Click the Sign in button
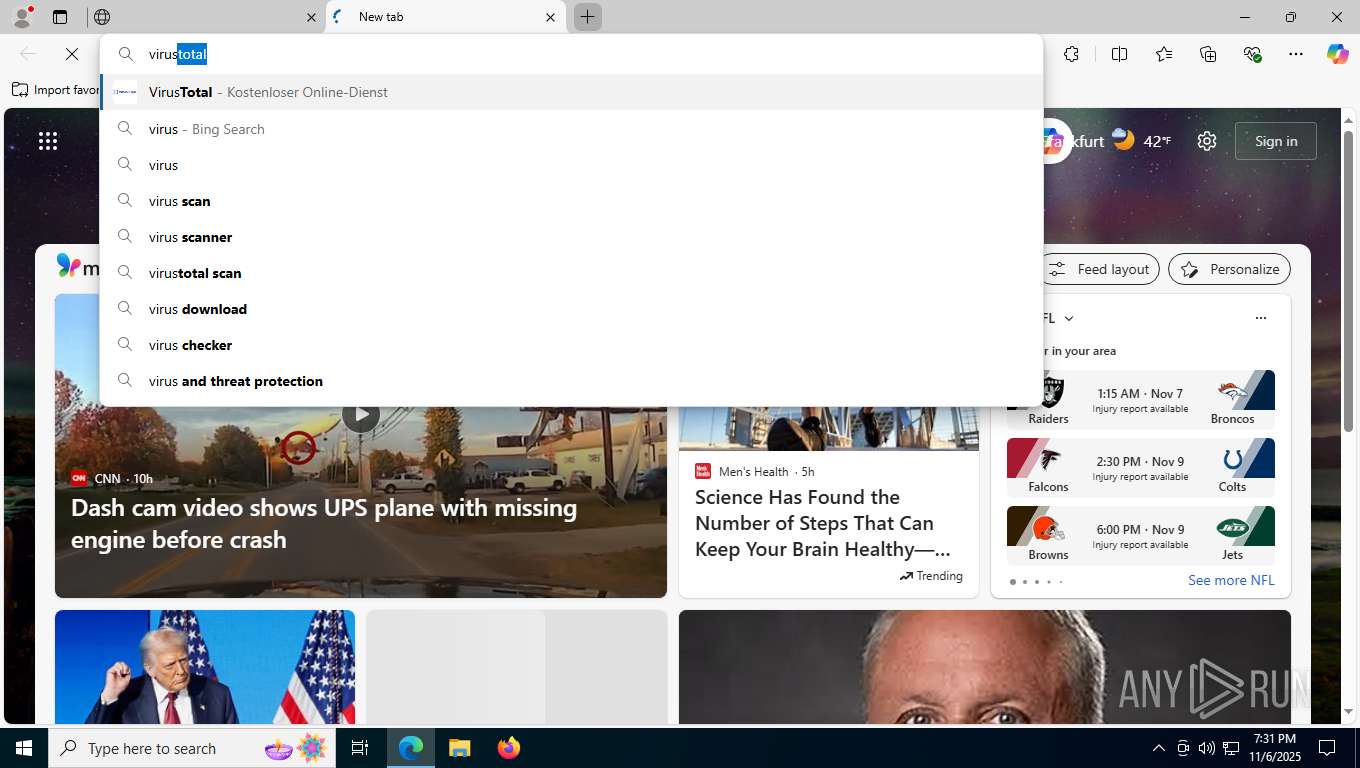The width and height of the screenshot is (1360, 768). point(1276,141)
